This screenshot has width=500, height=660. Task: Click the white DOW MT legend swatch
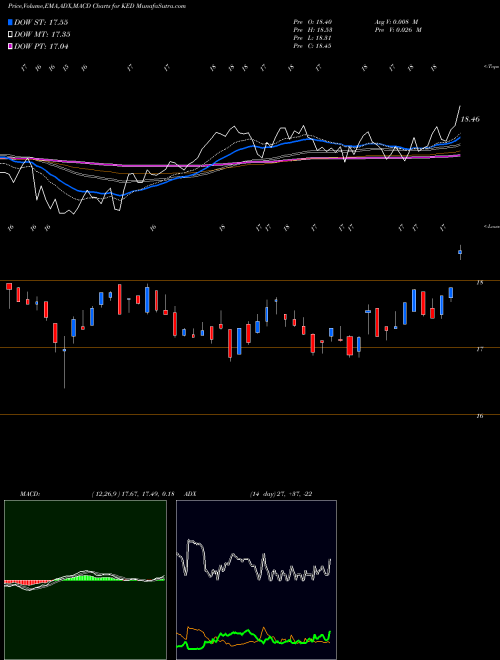(x=10, y=35)
